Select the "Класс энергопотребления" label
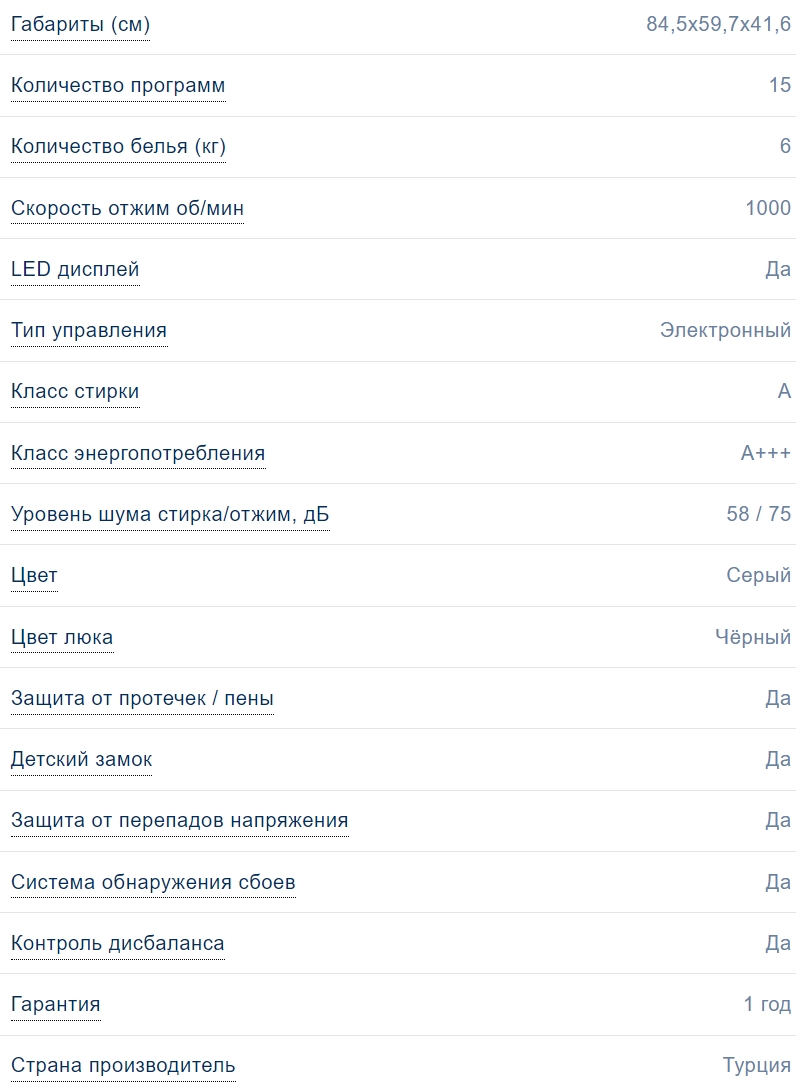The width and height of the screenshot is (796, 1085). click(x=138, y=454)
